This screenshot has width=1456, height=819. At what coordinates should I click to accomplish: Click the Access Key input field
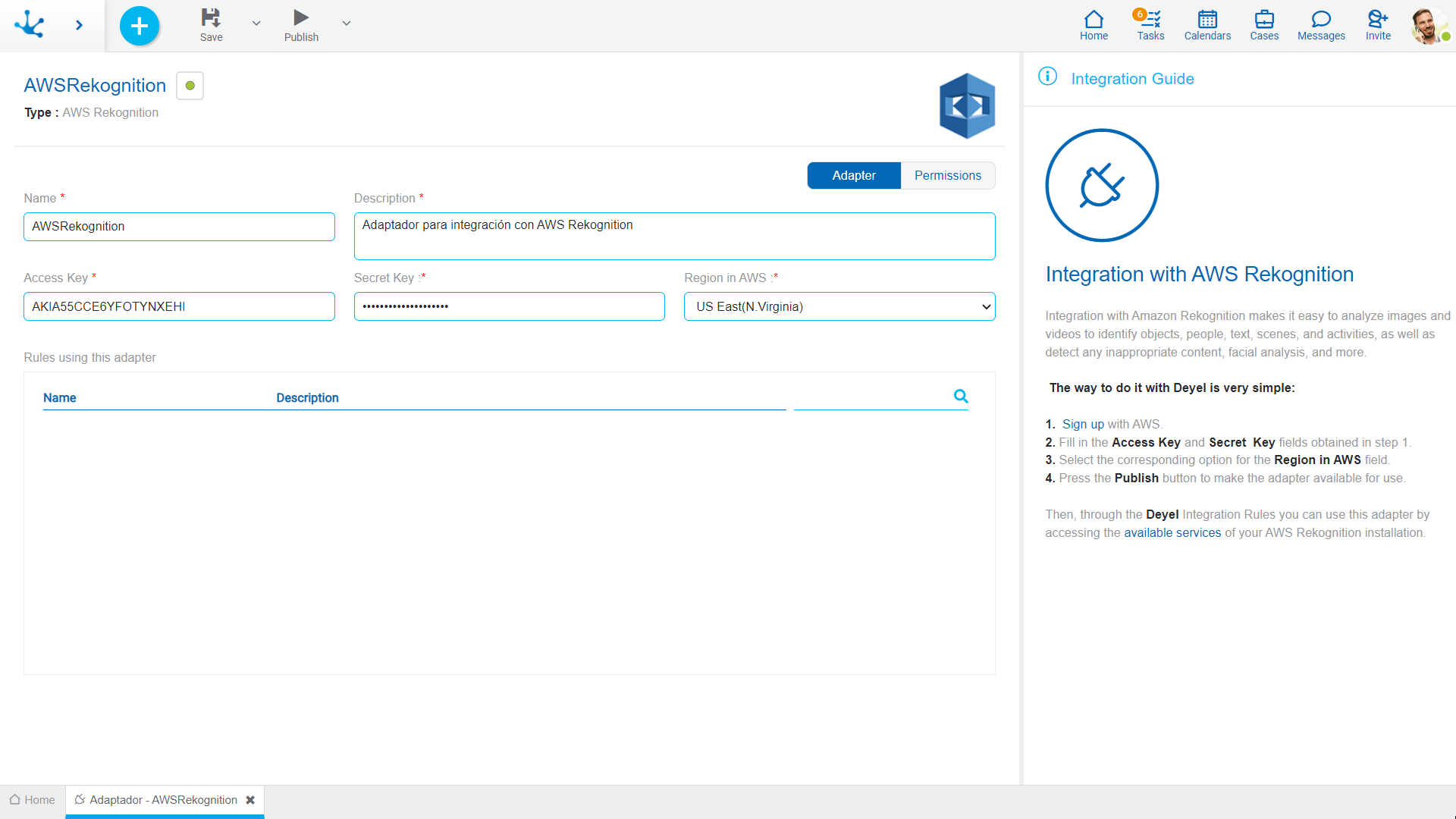click(x=179, y=306)
